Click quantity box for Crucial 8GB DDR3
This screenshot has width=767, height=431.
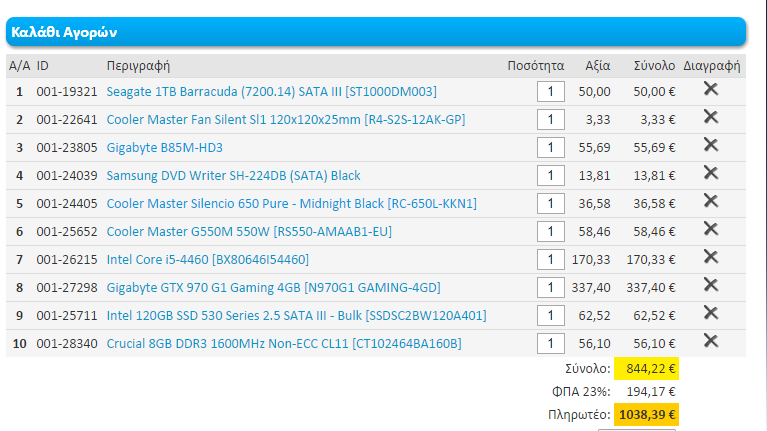click(x=551, y=343)
